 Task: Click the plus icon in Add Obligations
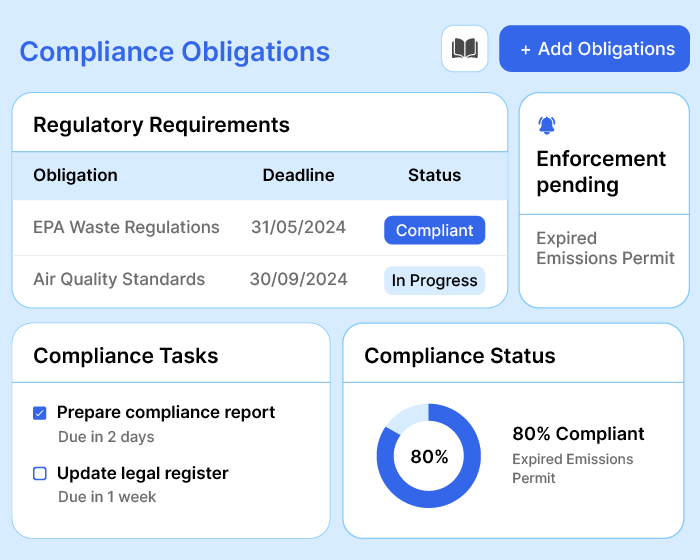(x=526, y=49)
